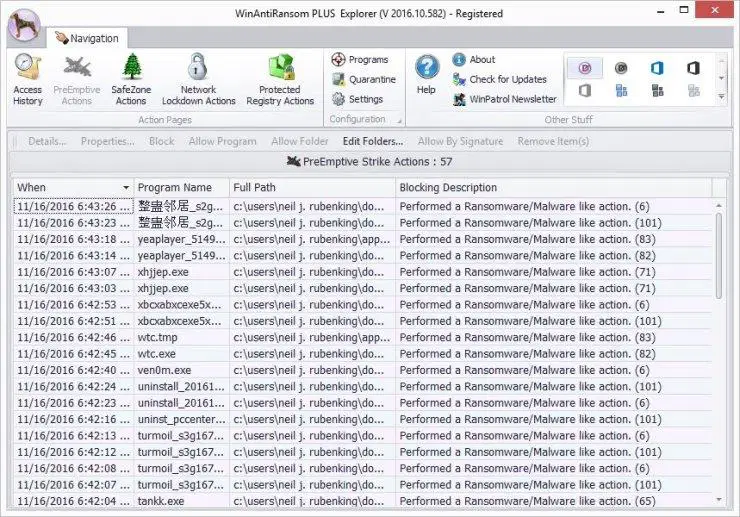
Task: Select the ven0m.exe program row
Action: coord(362,370)
